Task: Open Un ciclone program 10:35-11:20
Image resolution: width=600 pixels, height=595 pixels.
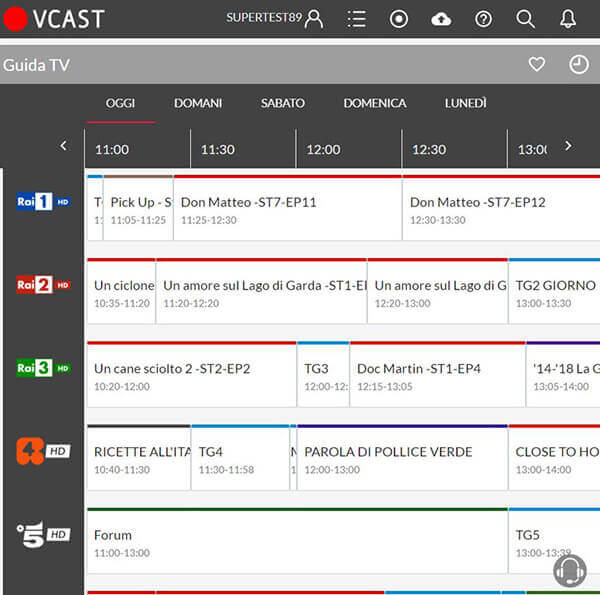Action: [121, 292]
